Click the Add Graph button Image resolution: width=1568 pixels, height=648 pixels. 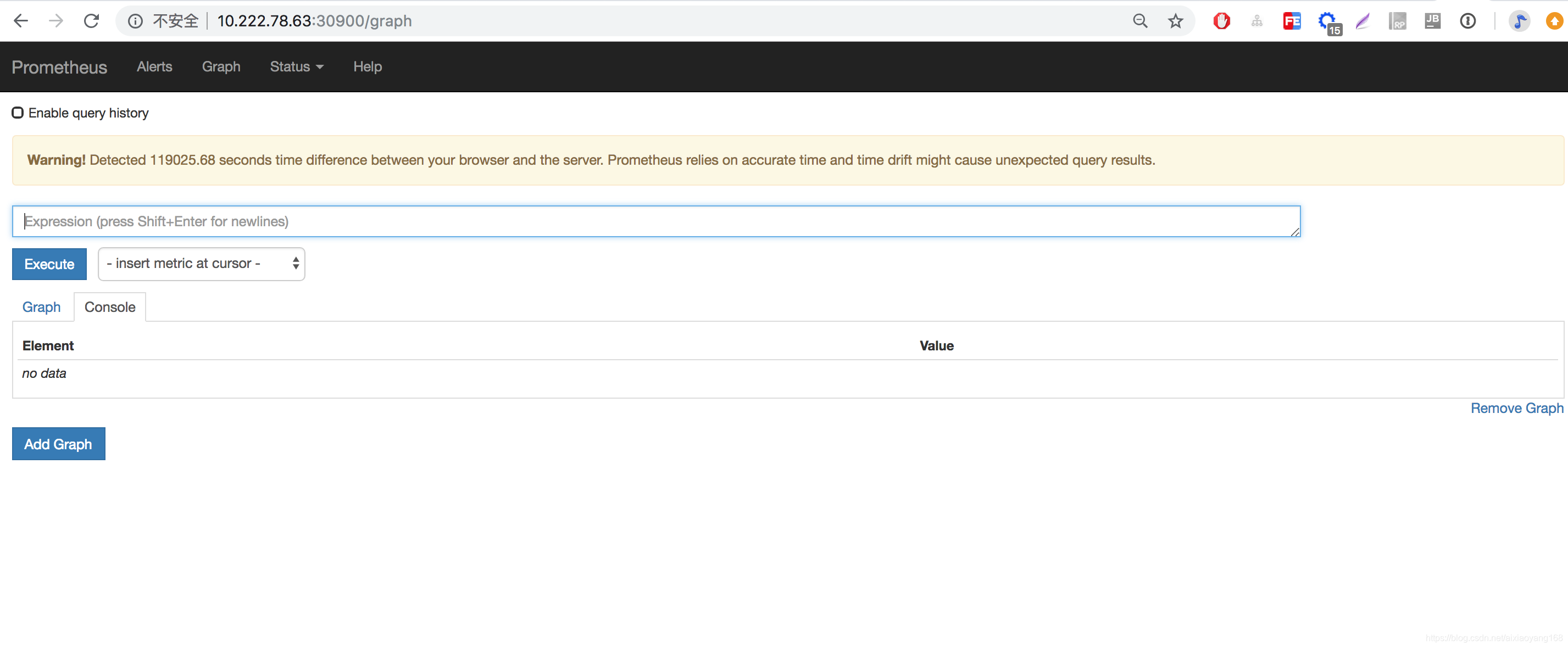click(x=58, y=444)
